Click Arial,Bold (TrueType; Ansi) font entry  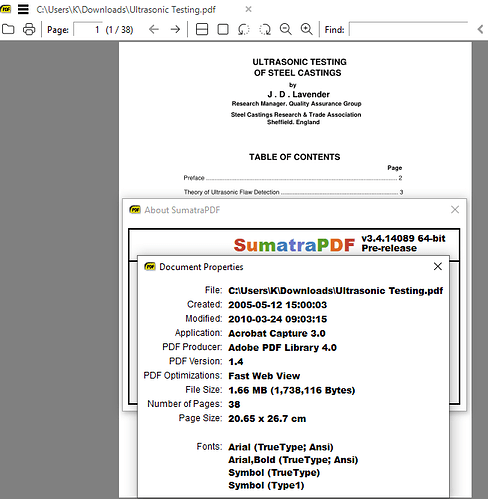(293, 460)
